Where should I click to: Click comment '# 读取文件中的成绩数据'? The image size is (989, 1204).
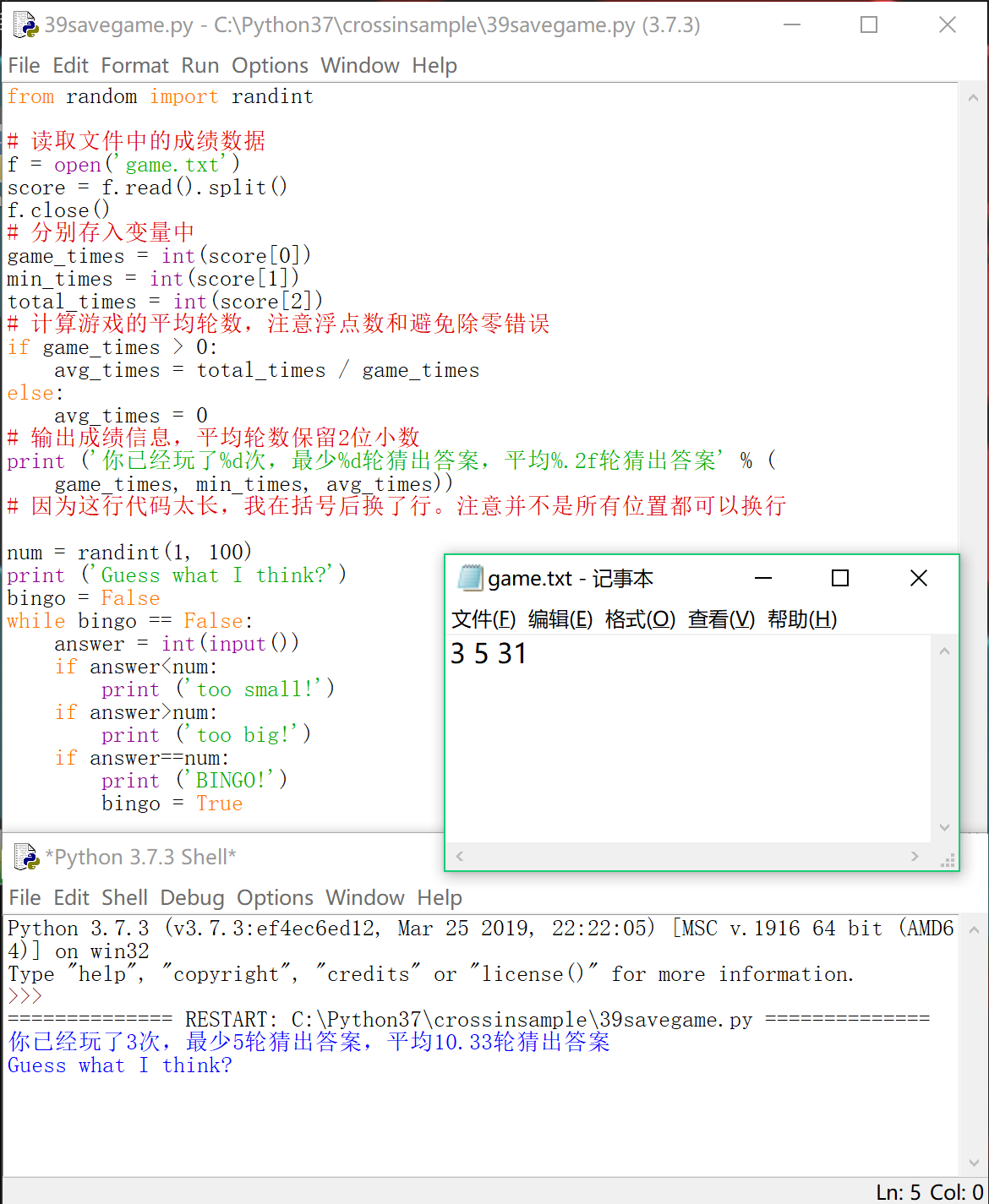136,141
